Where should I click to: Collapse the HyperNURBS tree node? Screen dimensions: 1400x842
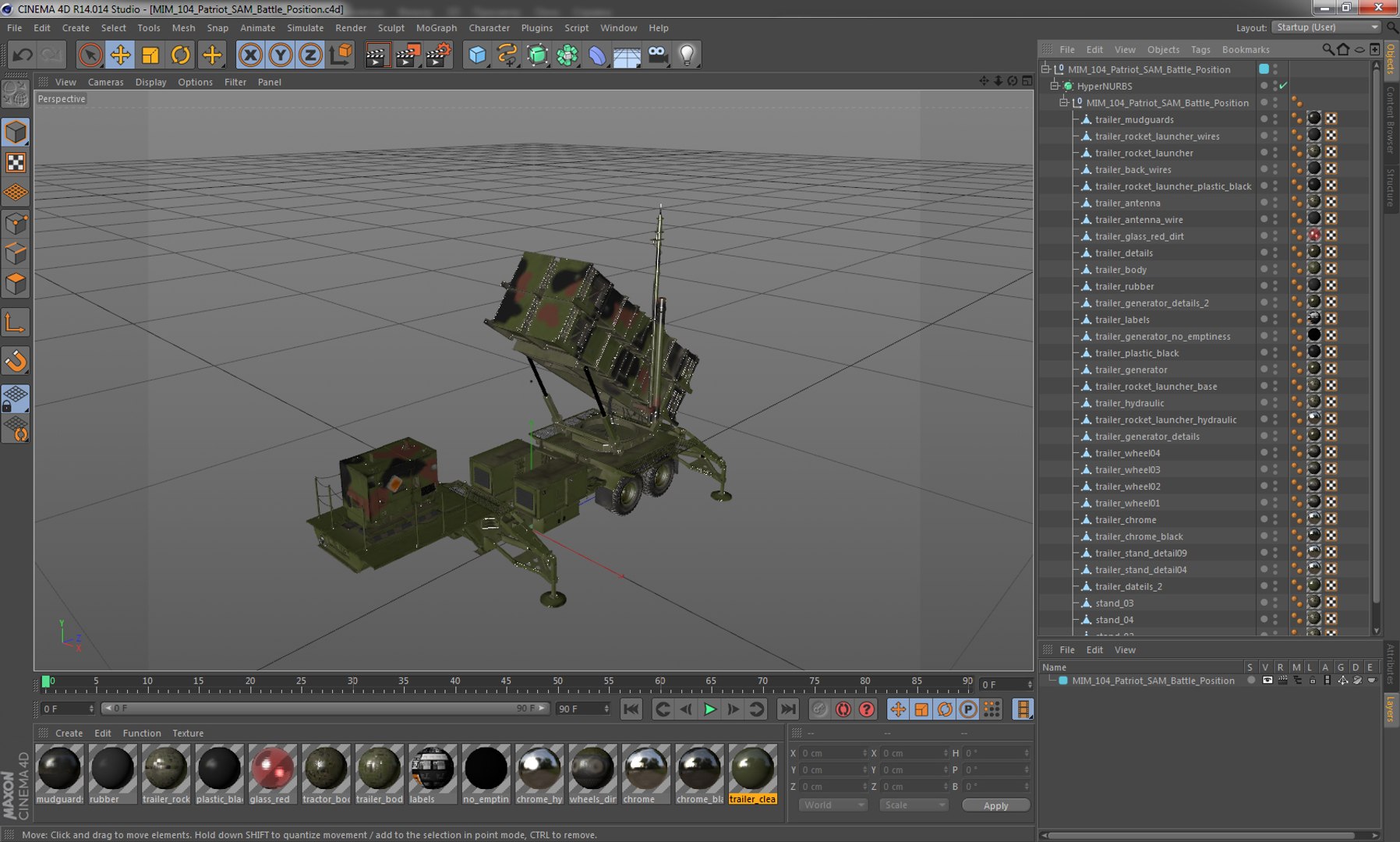pyautogui.click(x=1055, y=86)
